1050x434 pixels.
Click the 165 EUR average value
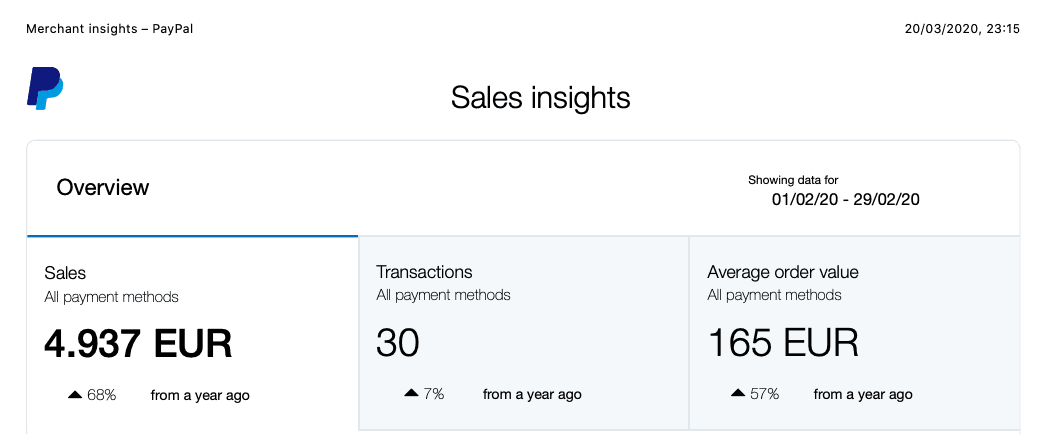coord(783,344)
